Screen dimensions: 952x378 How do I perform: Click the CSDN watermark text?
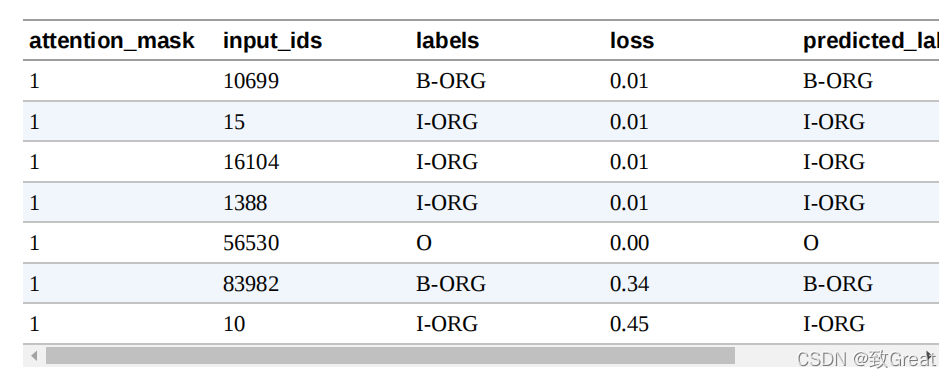[x=866, y=359]
